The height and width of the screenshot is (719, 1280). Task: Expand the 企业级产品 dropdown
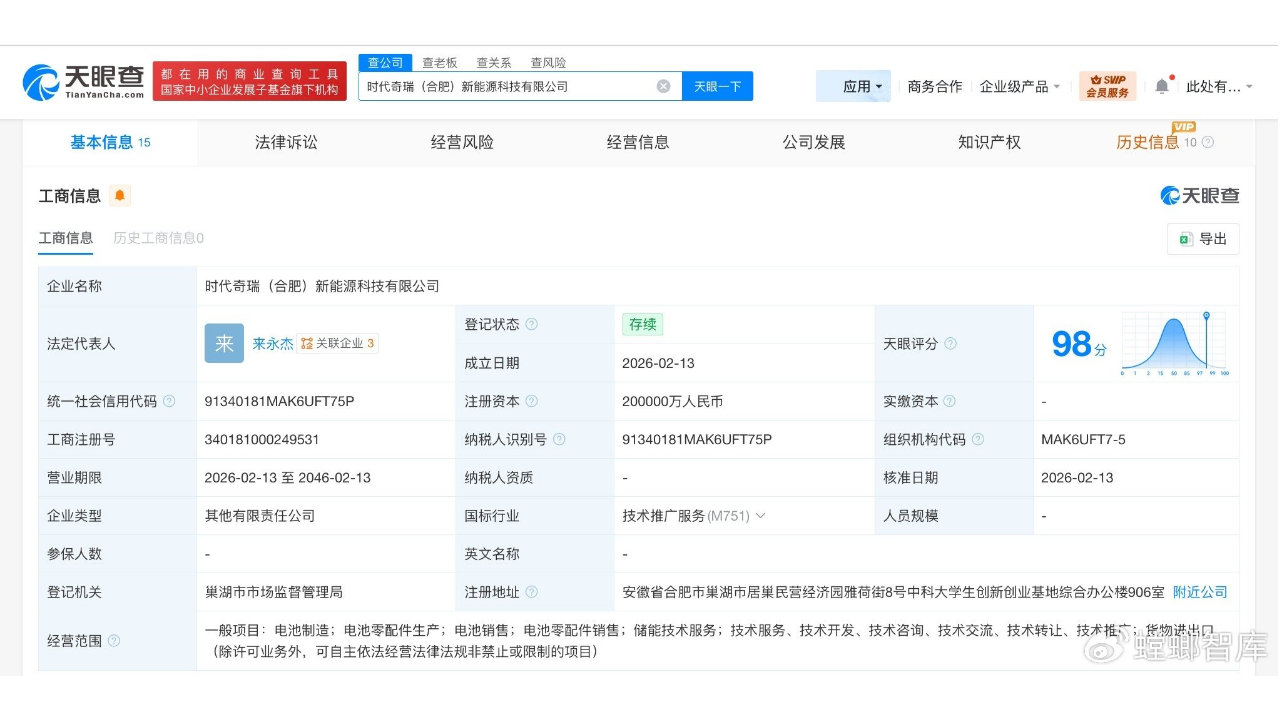pyautogui.click(x=1019, y=86)
